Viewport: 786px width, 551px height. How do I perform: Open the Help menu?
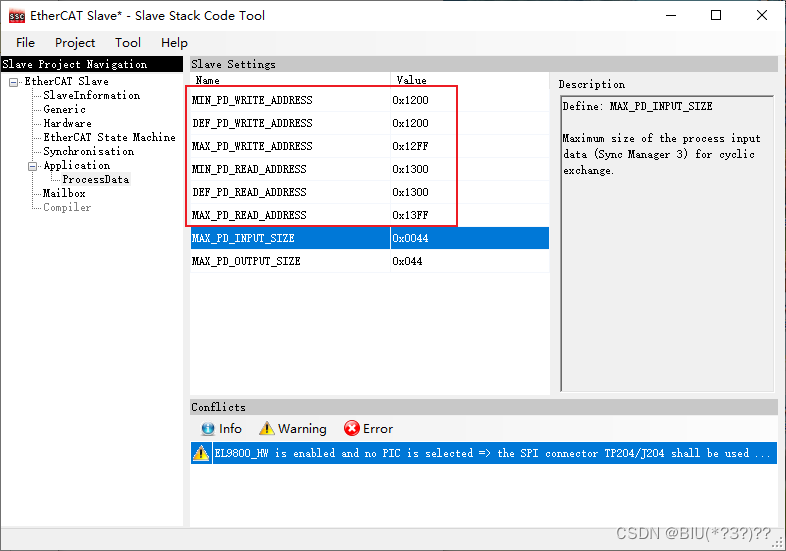click(x=174, y=43)
